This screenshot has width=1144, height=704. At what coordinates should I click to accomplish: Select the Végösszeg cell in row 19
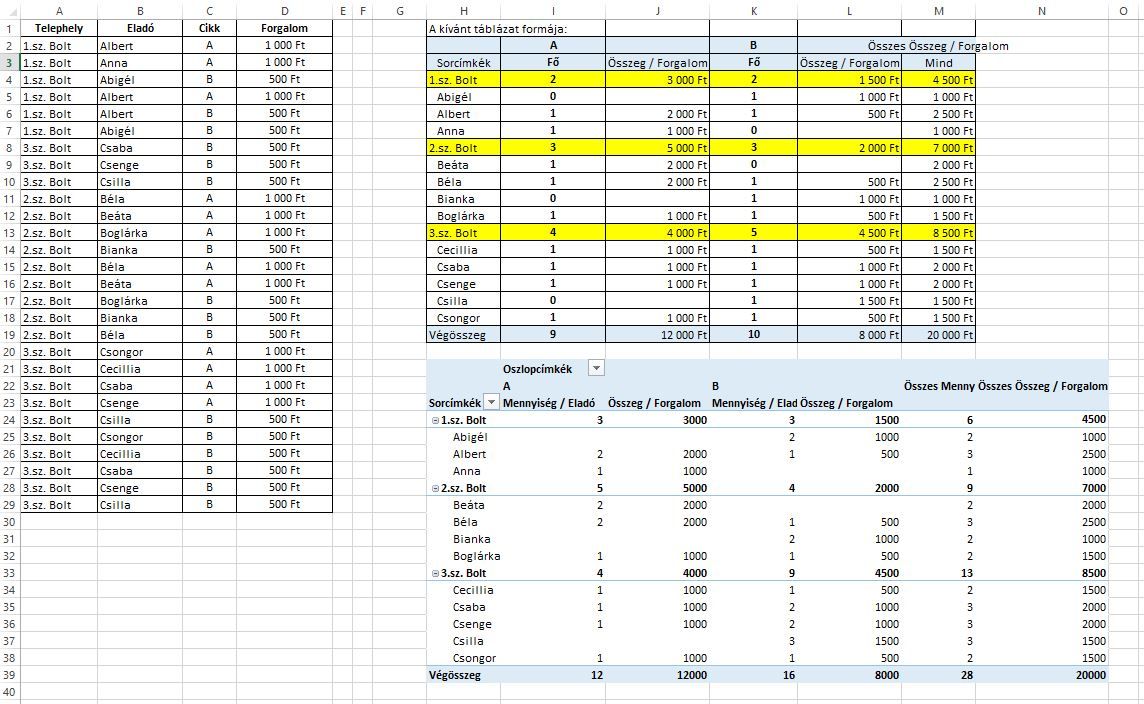click(x=464, y=335)
